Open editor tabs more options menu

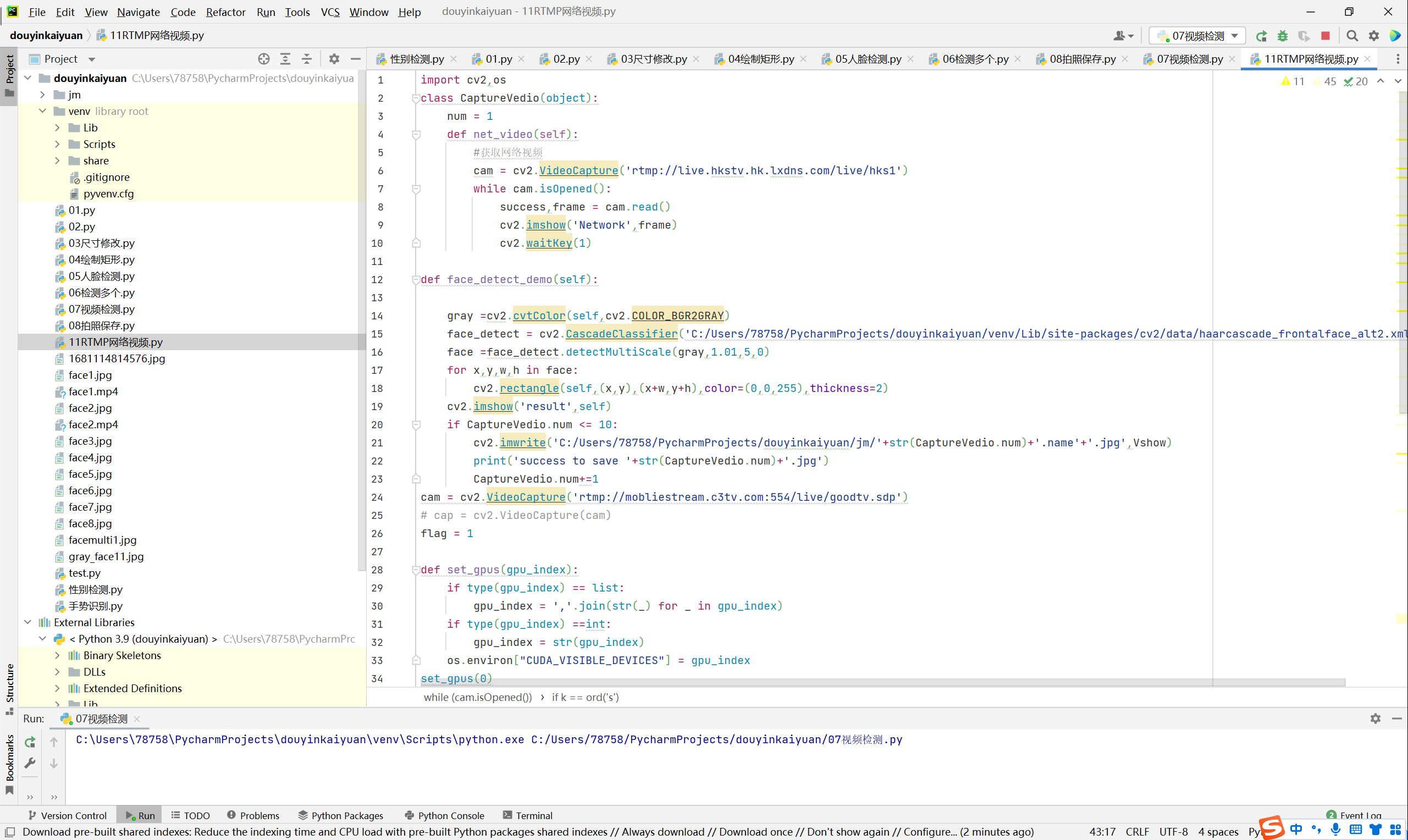1397,59
